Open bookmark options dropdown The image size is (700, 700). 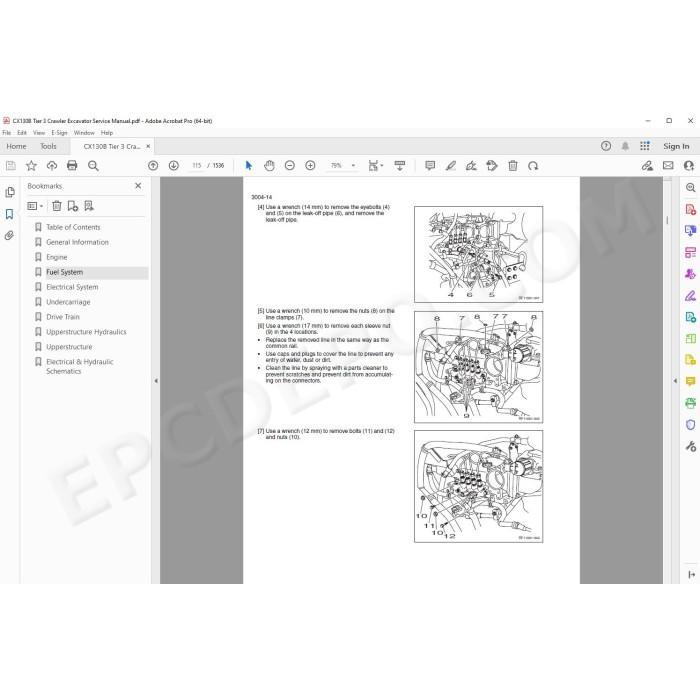35,206
